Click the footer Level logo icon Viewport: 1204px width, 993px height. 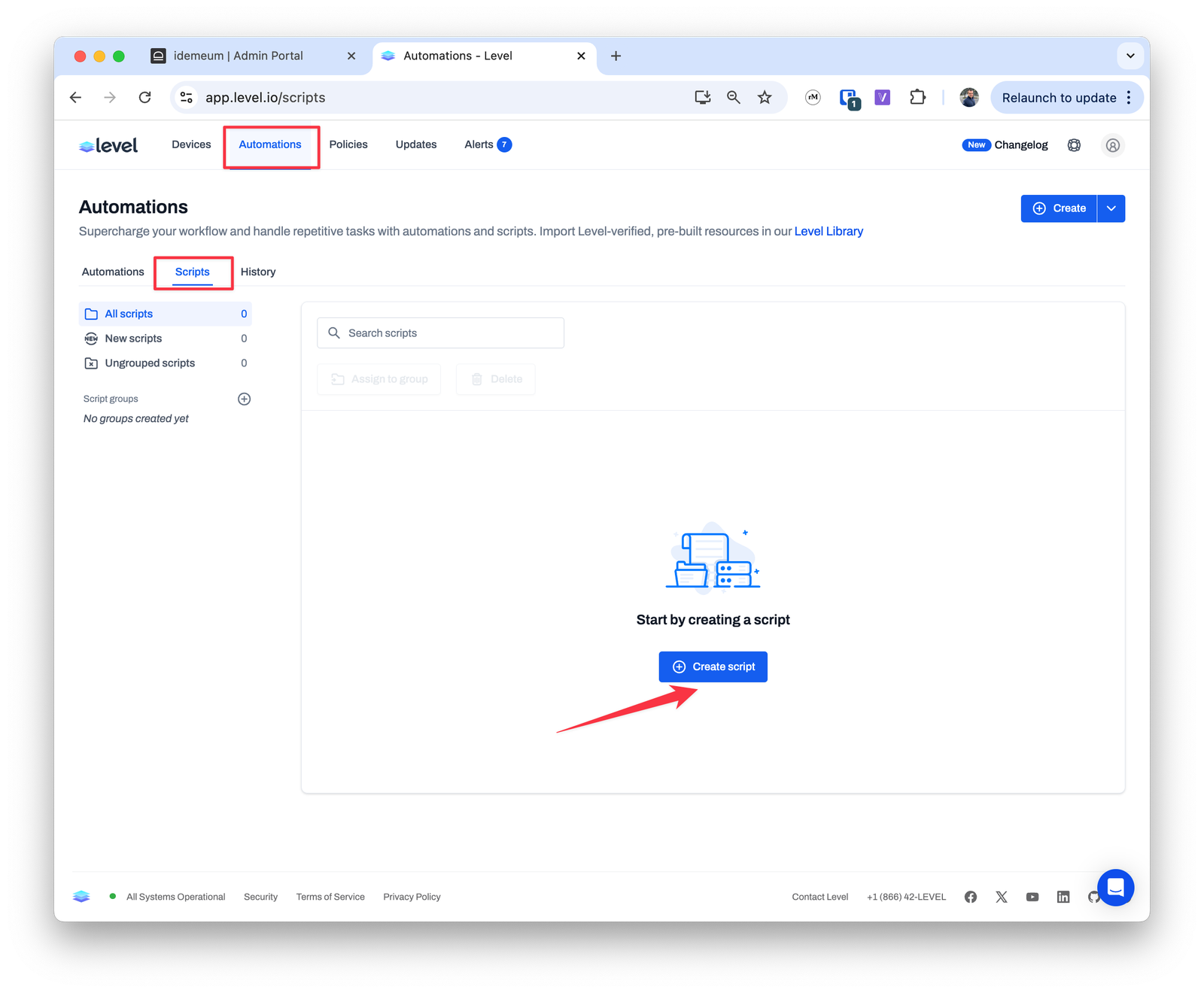tap(81, 897)
